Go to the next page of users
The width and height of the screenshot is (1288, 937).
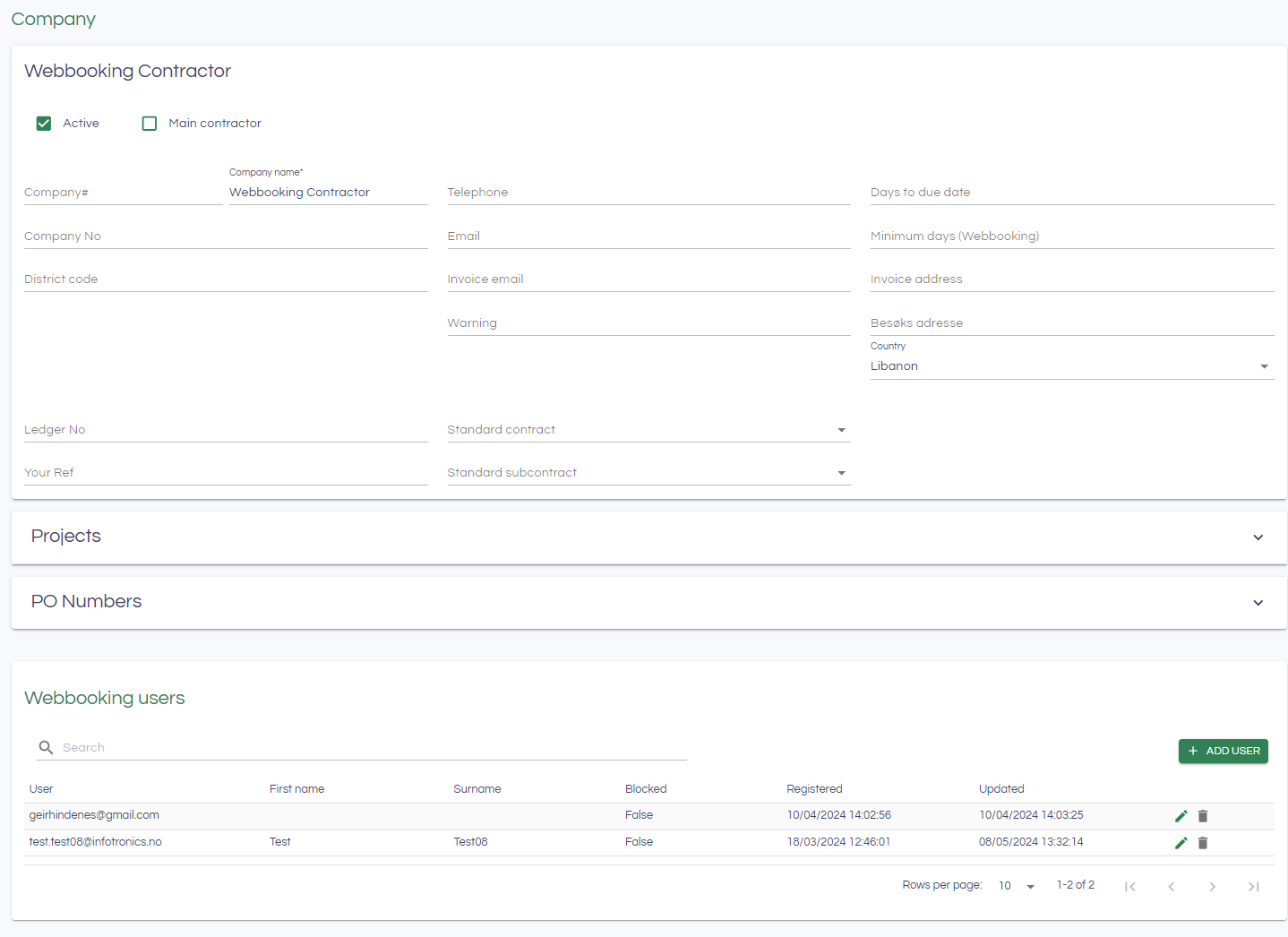pyautogui.click(x=1212, y=886)
